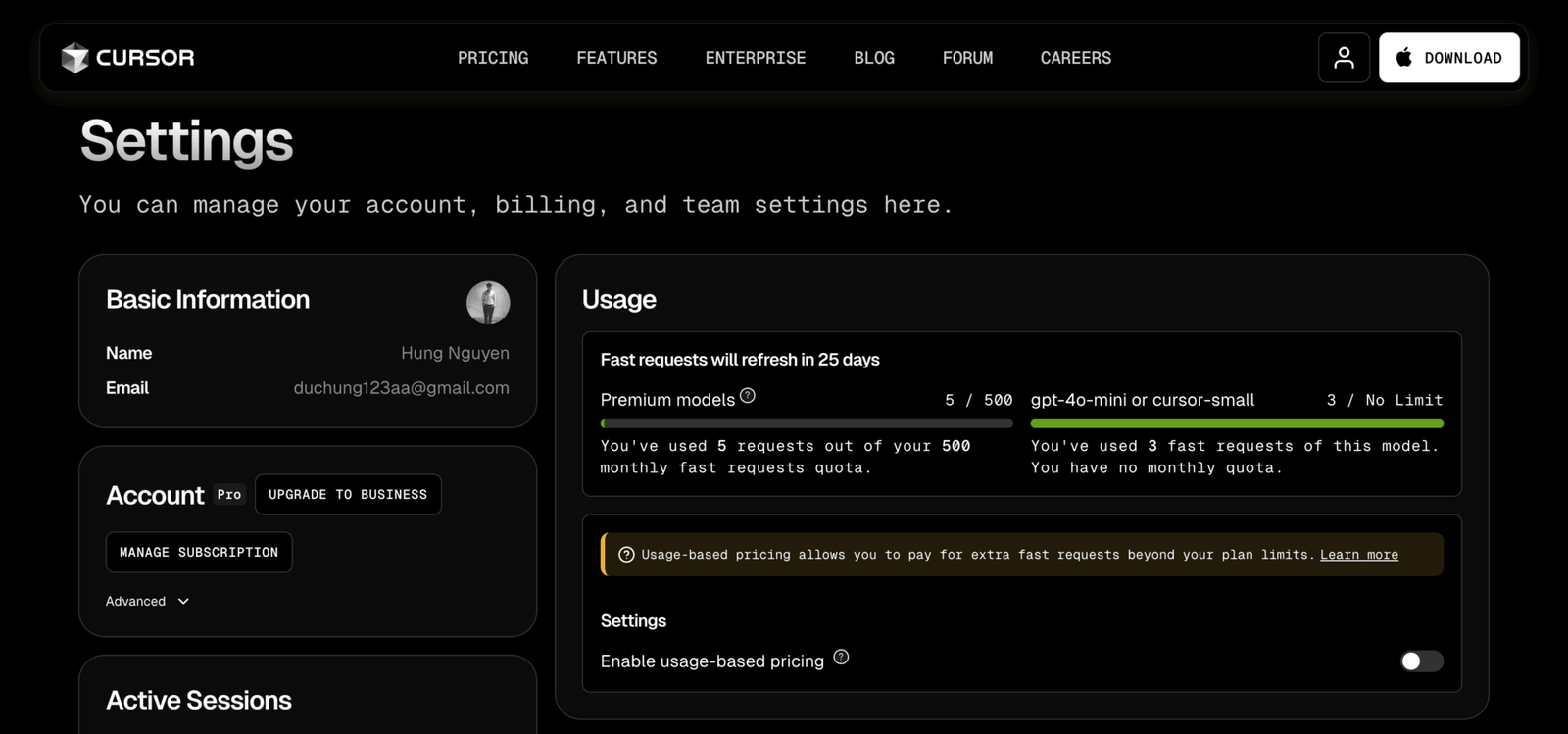Open the Forum link in navigation

coord(967,58)
